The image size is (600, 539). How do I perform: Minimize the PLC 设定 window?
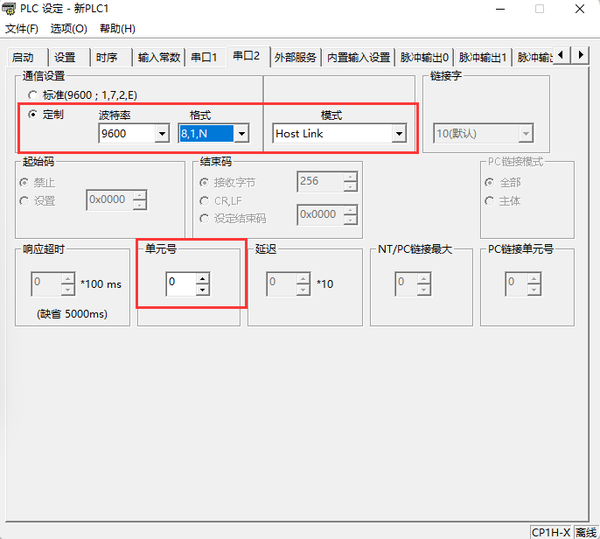pyautogui.click(x=500, y=9)
